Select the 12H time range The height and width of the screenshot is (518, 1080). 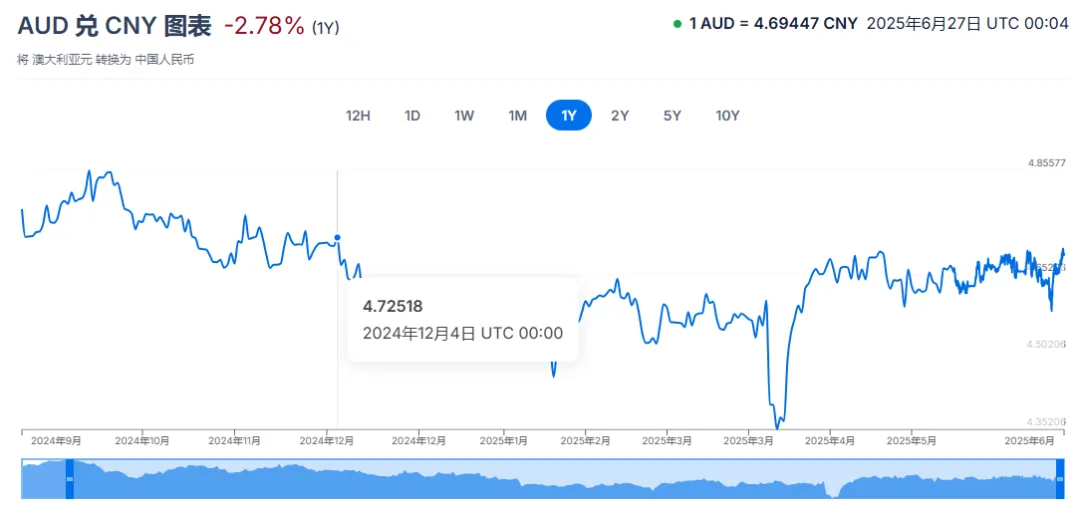357,116
